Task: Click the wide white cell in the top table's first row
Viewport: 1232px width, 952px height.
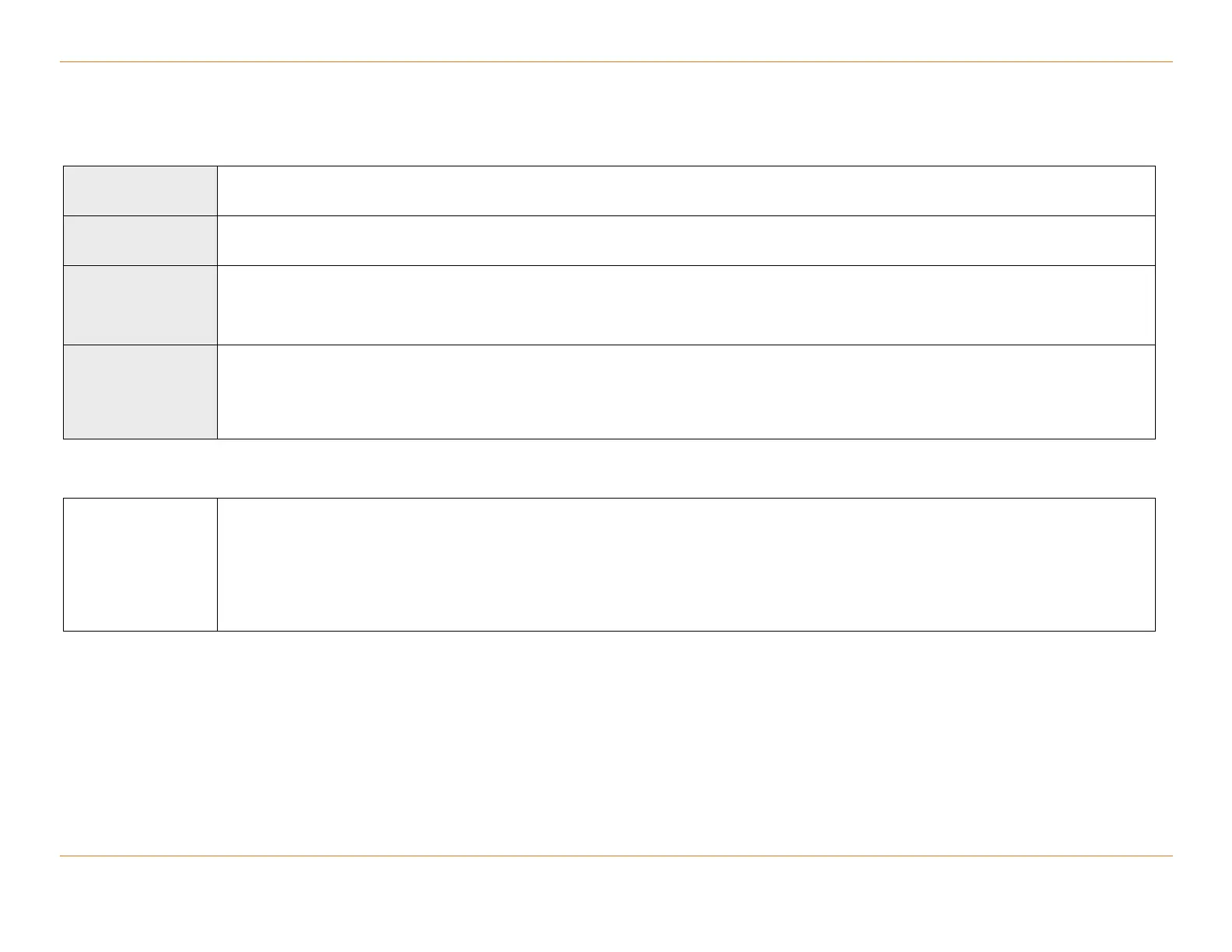Action: 686,191
